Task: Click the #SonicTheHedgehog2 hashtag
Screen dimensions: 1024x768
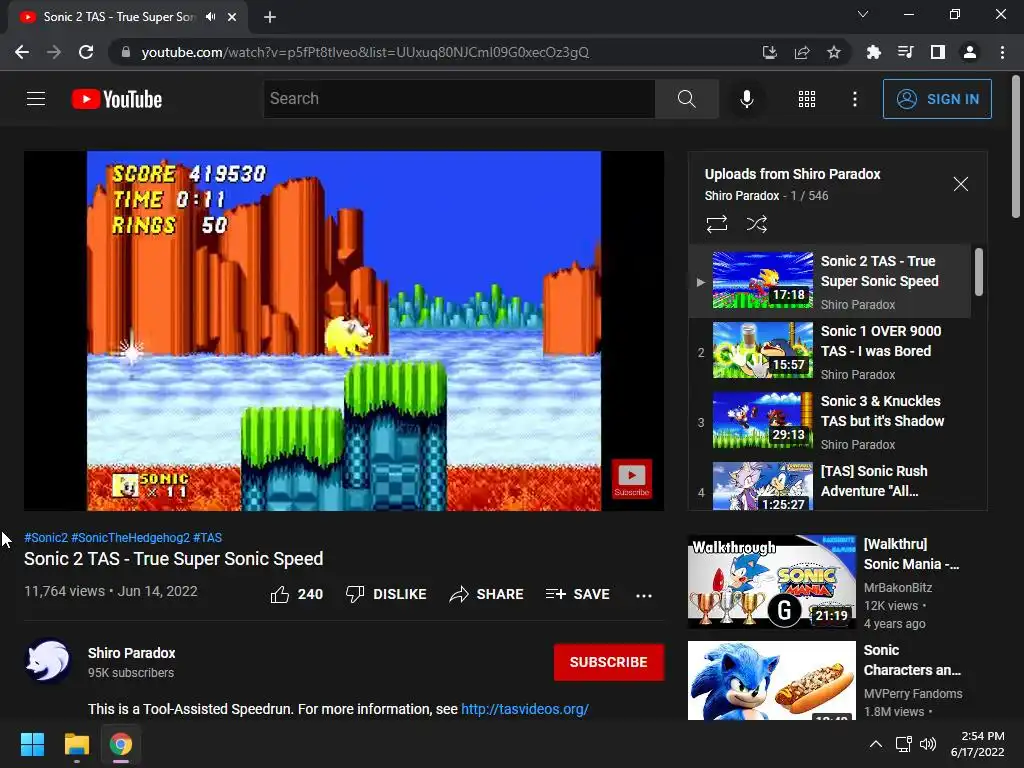Action: [x=130, y=537]
